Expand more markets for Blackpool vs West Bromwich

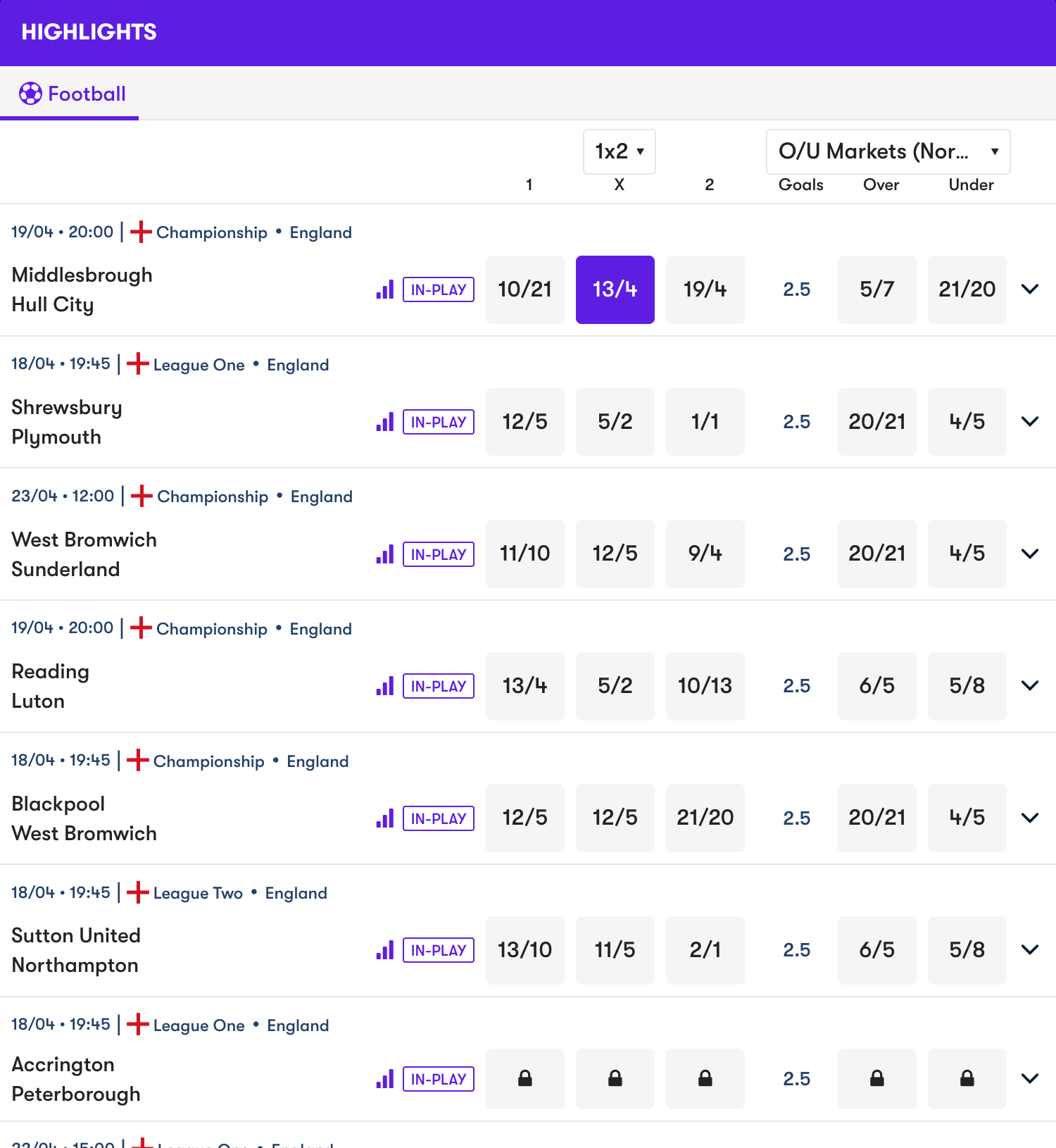(1030, 818)
